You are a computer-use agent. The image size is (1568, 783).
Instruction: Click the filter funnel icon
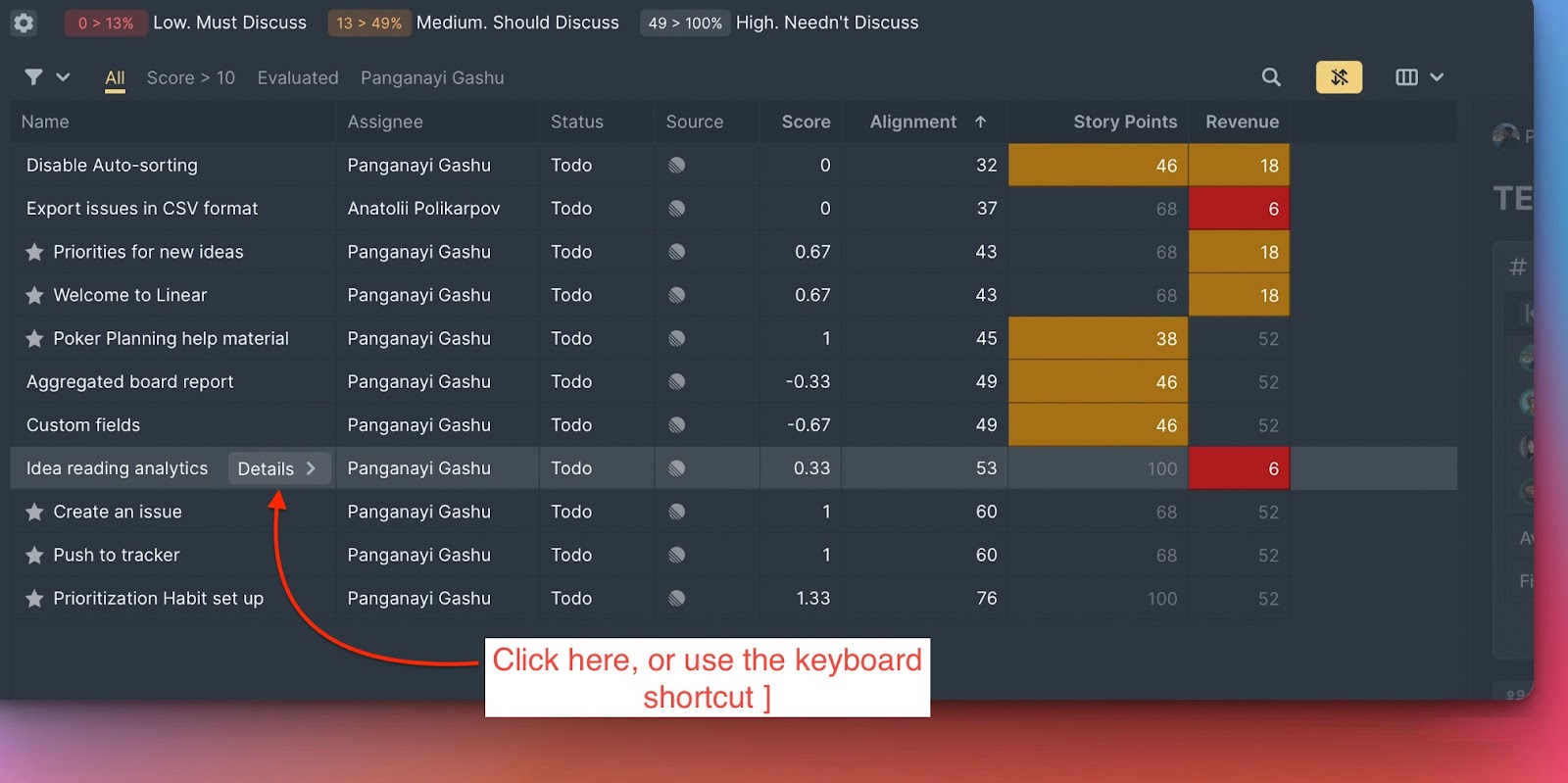(x=33, y=77)
